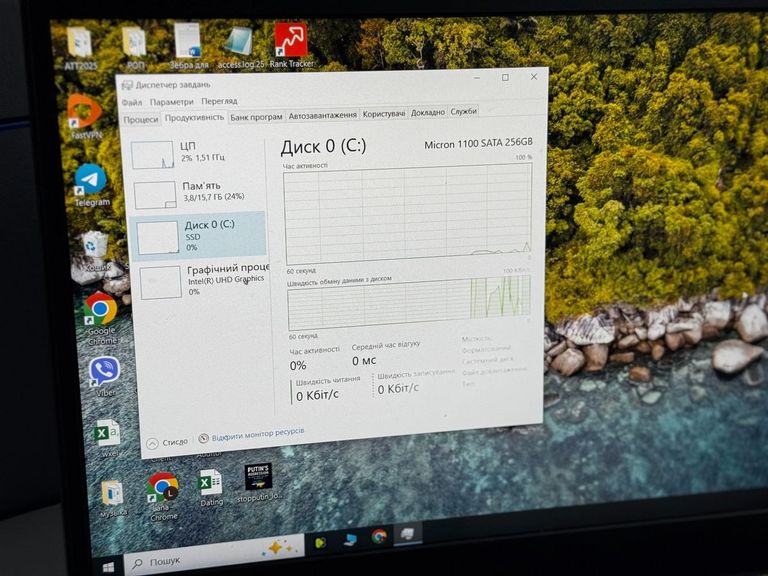Minimize the Task Manager window

[477, 78]
